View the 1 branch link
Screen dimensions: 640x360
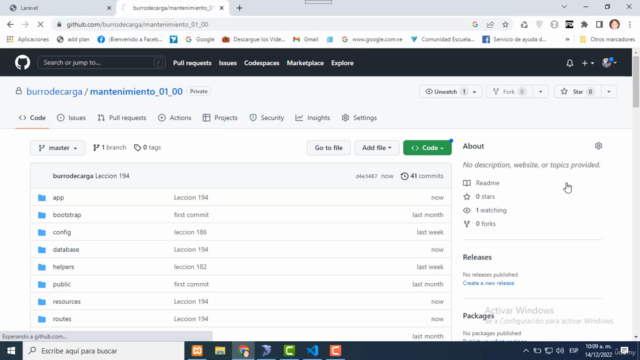(109, 147)
